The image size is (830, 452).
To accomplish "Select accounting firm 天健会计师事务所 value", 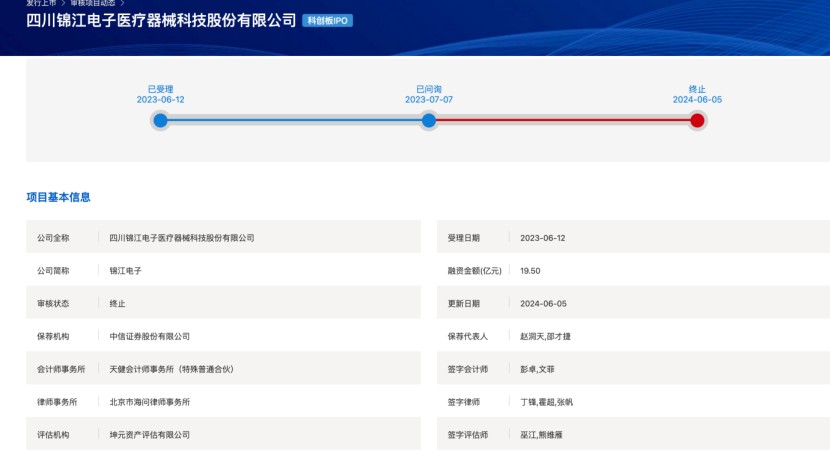I will point(171,369).
